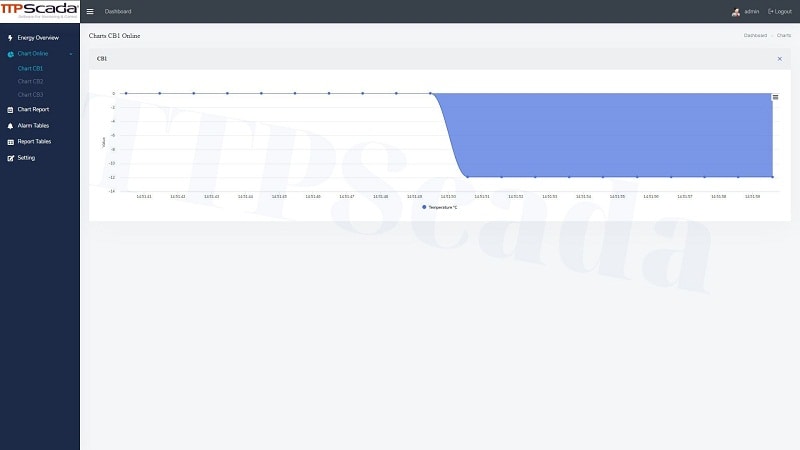
Task: Open Chart CB3 from sidebar
Action: click(x=30, y=95)
